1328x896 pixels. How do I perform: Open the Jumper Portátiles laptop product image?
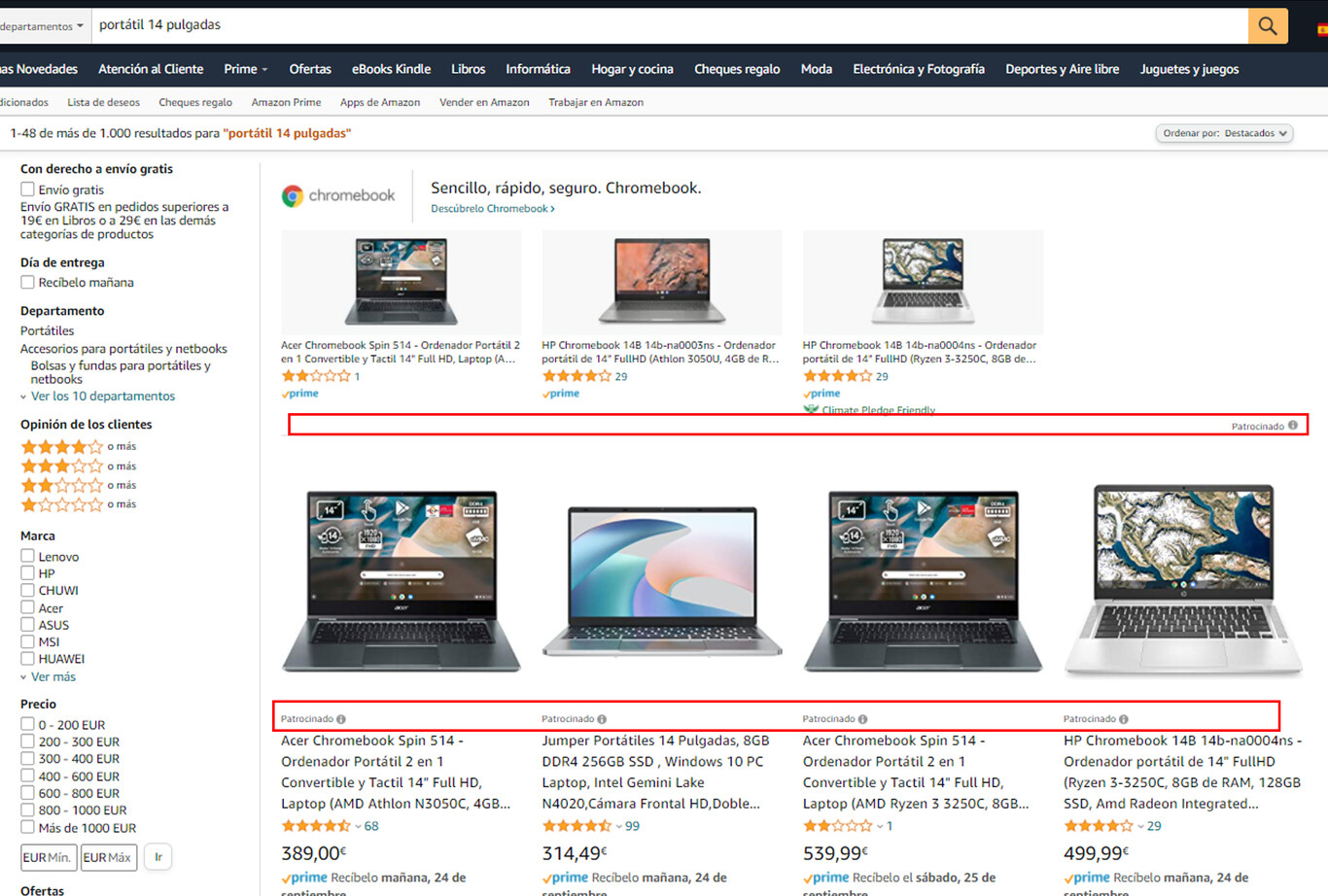[662, 581]
